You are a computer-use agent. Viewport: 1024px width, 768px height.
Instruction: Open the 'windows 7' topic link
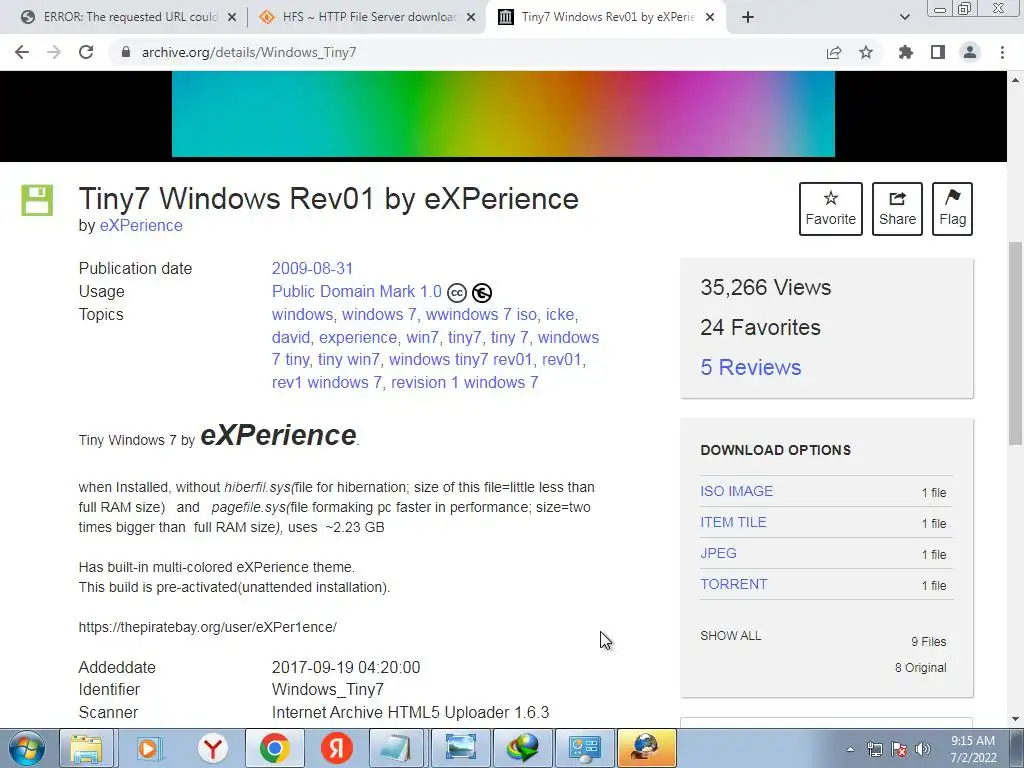tap(379, 315)
